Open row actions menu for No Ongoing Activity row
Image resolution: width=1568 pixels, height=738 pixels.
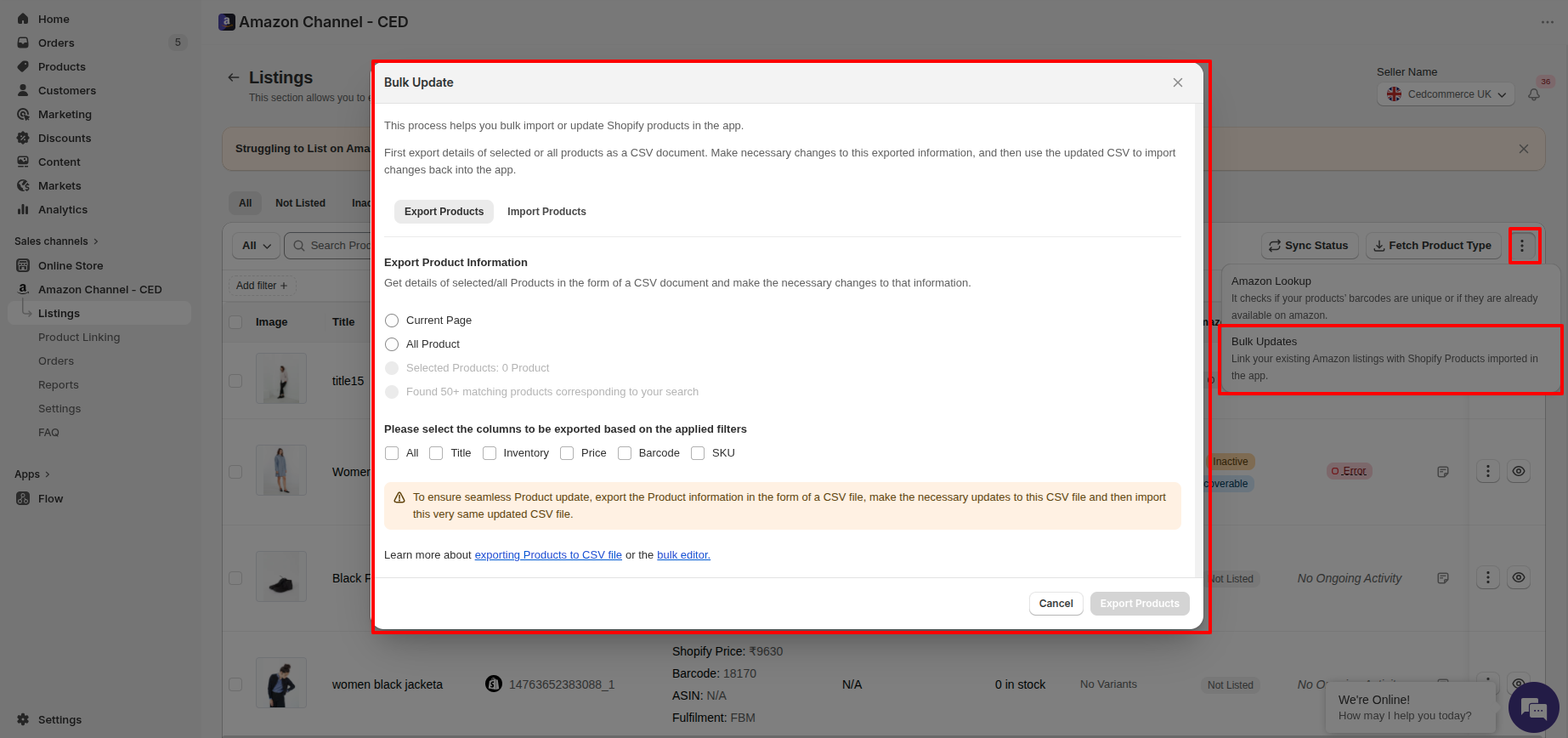1488,578
